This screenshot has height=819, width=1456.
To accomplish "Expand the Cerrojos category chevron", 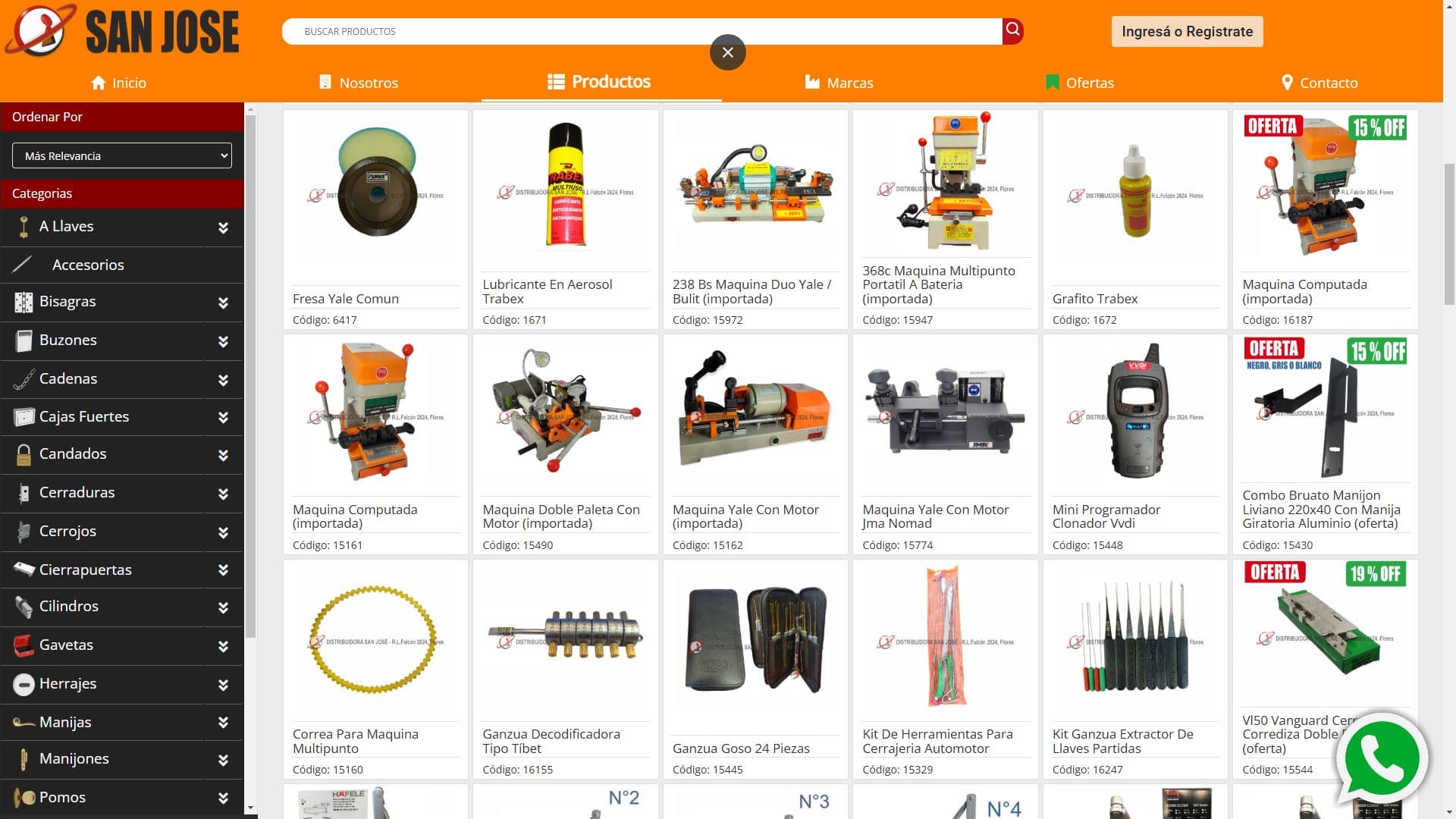I will (x=223, y=532).
